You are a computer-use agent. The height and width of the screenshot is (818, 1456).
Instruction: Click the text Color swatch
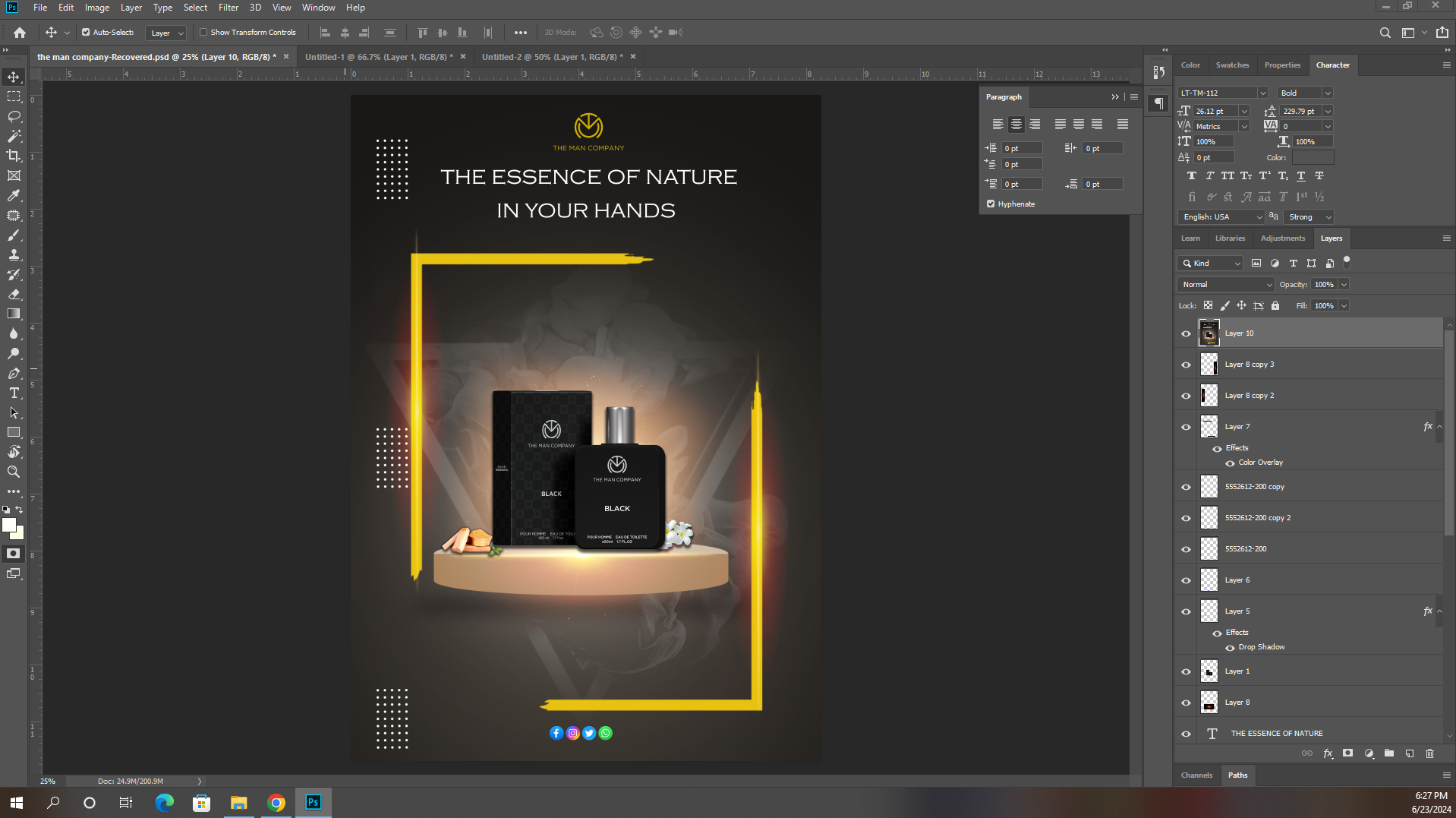1313,157
